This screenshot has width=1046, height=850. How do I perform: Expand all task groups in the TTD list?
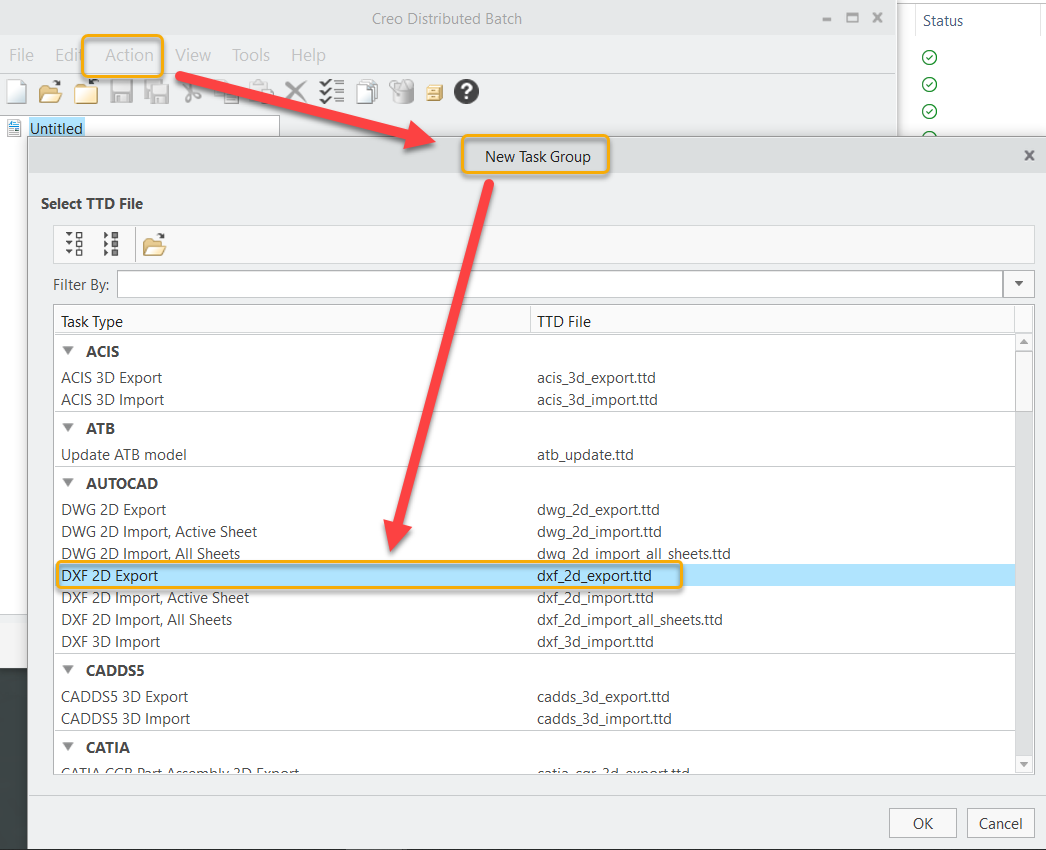[73, 243]
